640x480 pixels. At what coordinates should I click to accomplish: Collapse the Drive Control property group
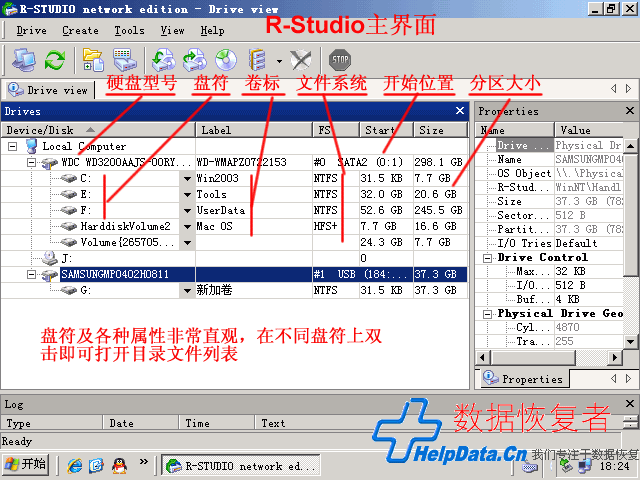pos(487,258)
